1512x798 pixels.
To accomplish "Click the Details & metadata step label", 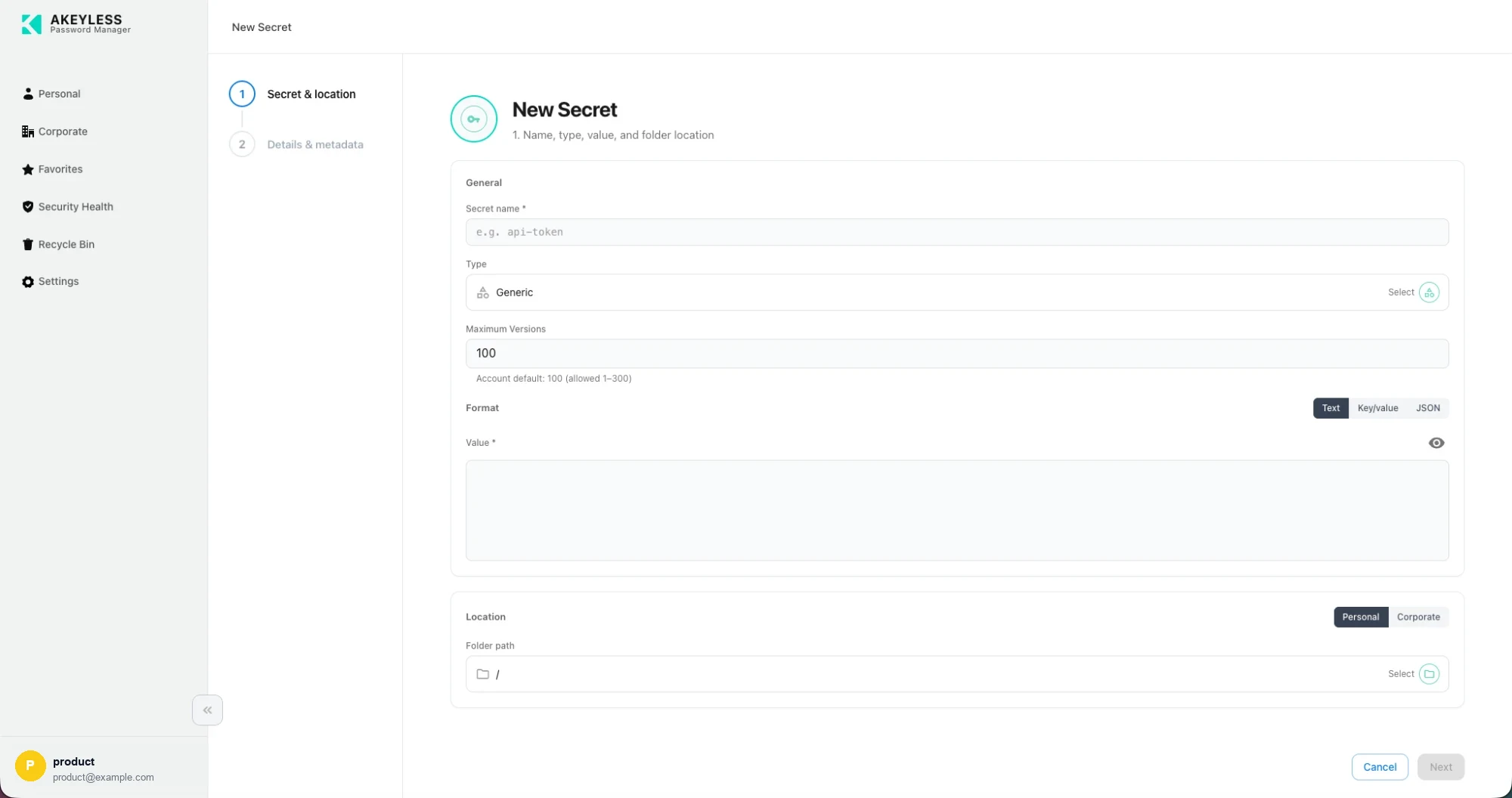I will click(315, 144).
